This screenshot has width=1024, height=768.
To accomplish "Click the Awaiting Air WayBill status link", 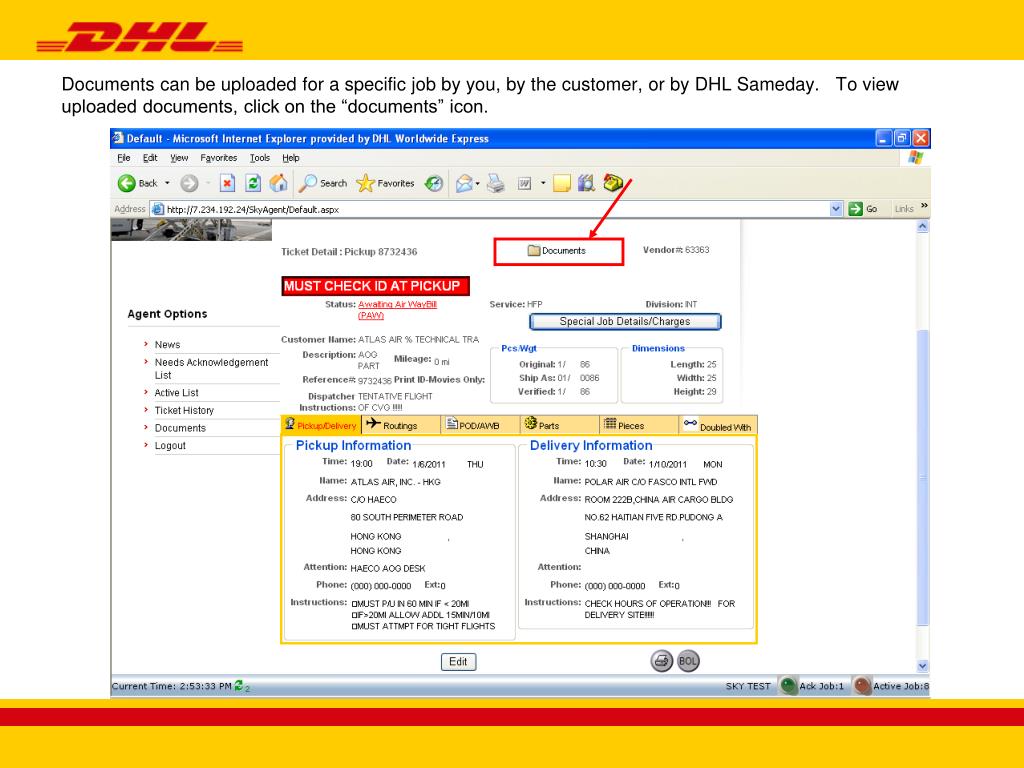I will [x=397, y=310].
